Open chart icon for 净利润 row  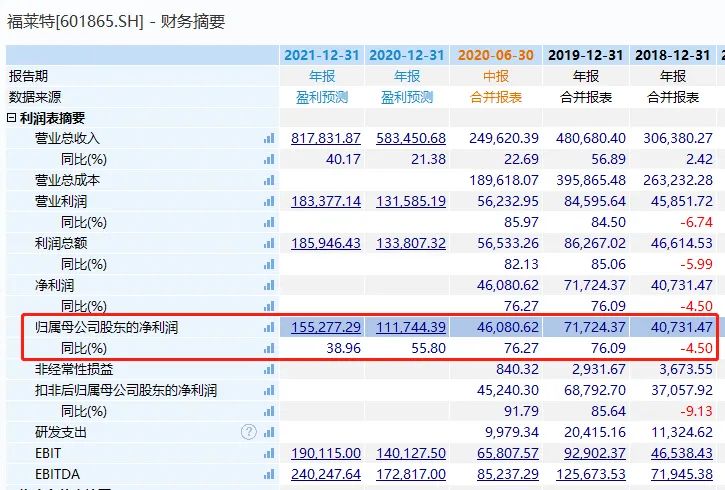269,285
